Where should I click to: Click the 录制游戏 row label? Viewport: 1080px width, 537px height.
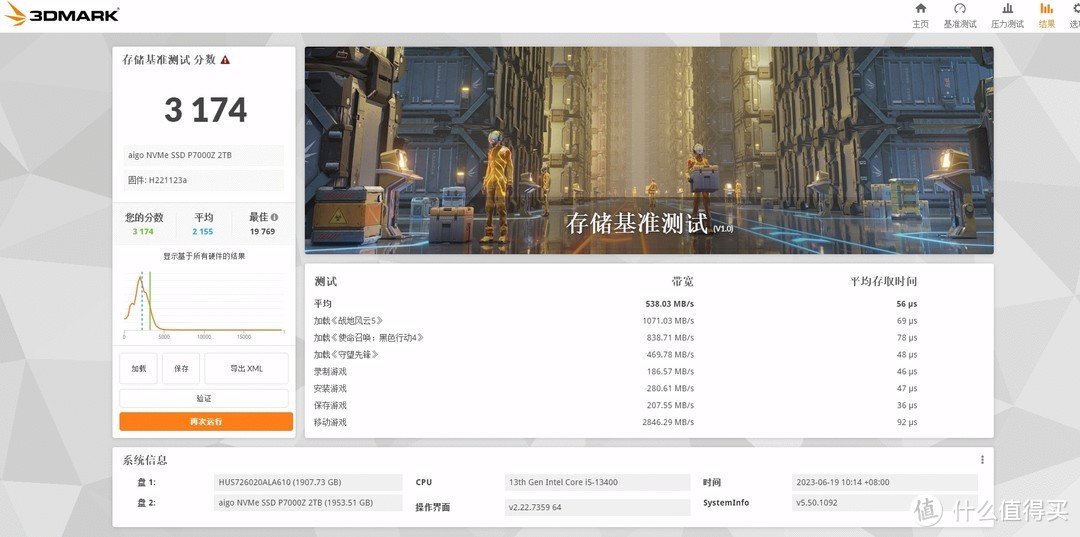(x=330, y=371)
